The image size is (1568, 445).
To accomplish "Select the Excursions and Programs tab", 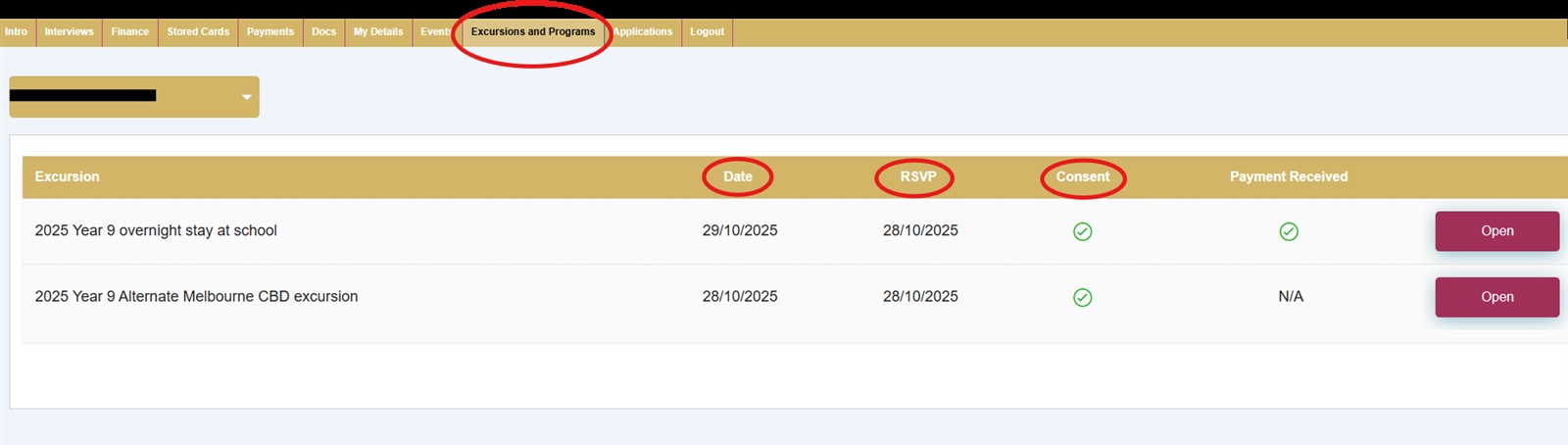I will (532, 32).
